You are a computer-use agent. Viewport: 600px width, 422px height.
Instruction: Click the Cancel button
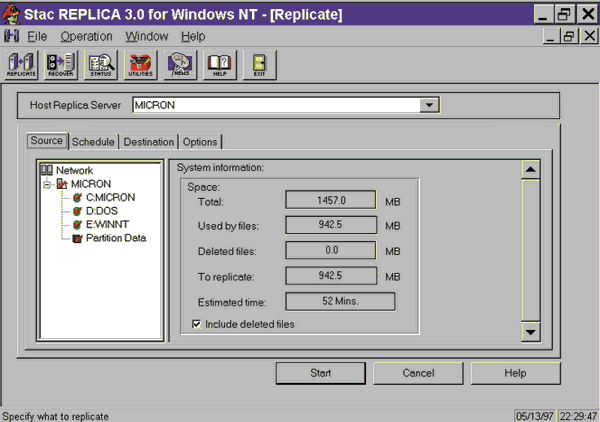[418, 373]
